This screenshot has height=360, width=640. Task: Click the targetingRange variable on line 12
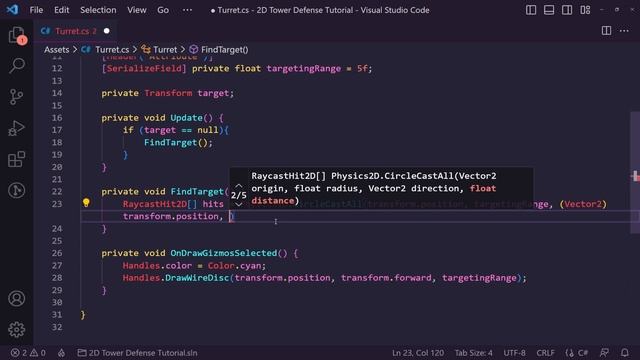(x=304, y=69)
